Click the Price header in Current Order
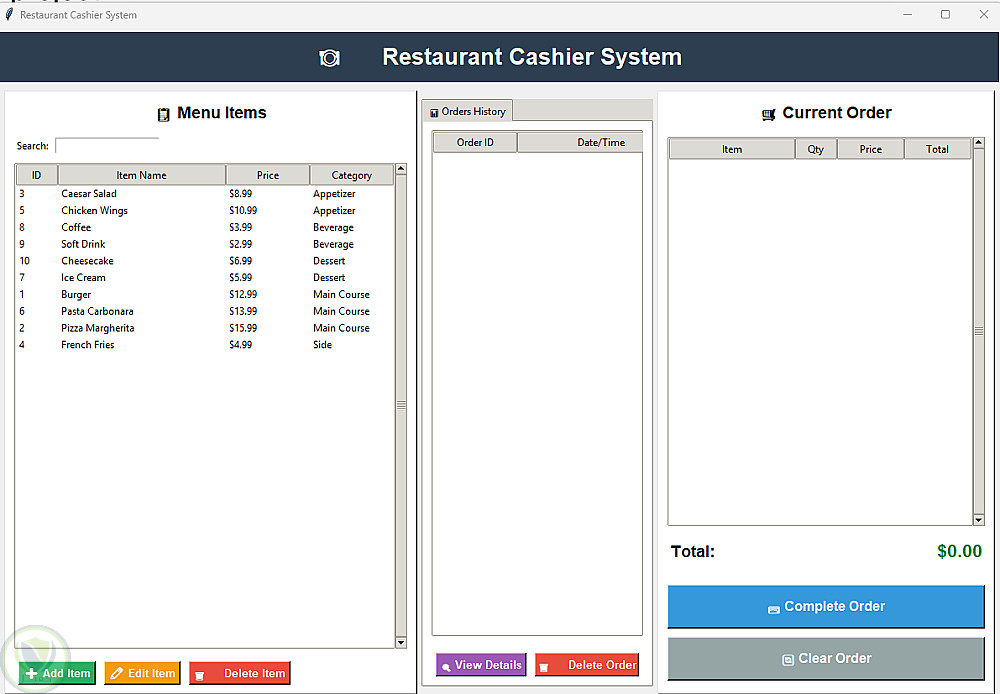The width and height of the screenshot is (1000, 694). pyautogui.click(x=871, y=149)
